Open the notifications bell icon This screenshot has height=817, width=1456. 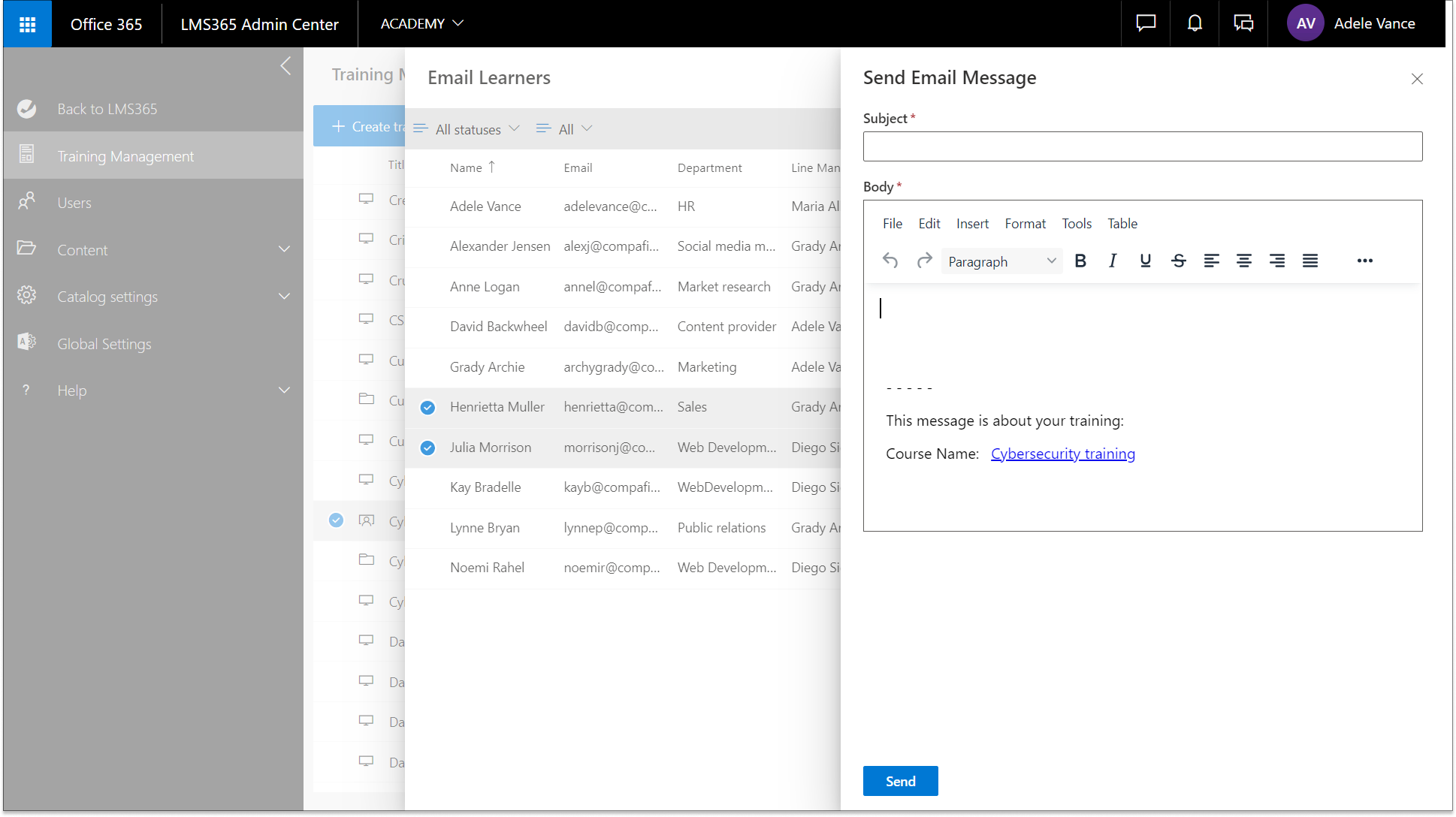(x=1194, y=23)
